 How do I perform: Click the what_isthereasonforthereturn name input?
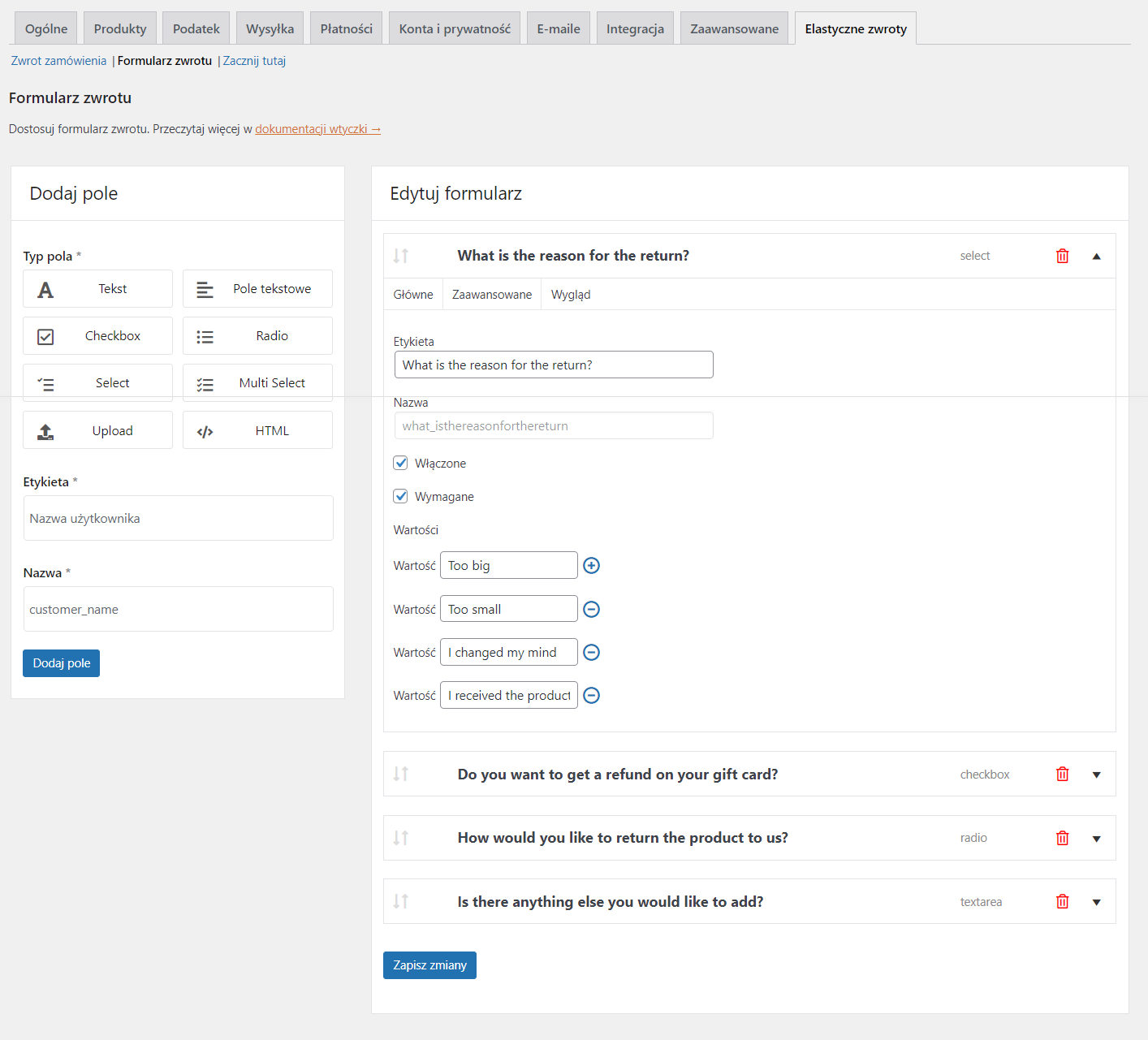click(x=554, y=425)
